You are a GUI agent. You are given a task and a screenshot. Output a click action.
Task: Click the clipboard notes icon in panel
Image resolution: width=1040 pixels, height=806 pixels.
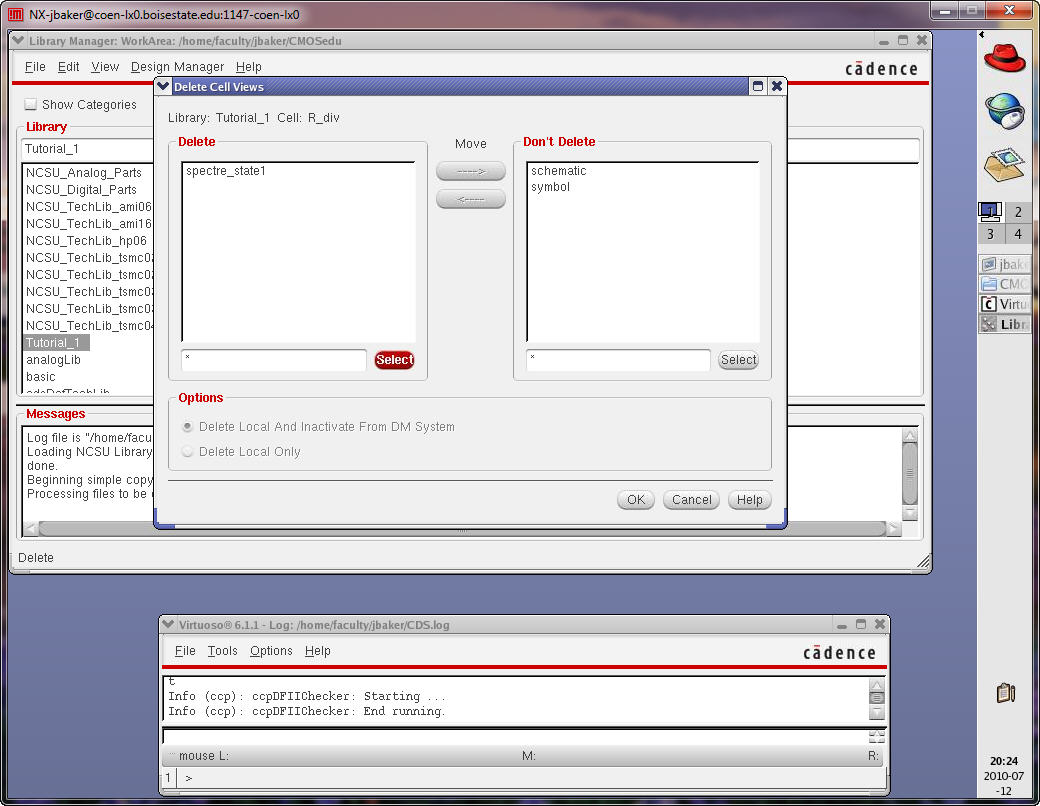pyautogui.click(x=1006, y=692)
